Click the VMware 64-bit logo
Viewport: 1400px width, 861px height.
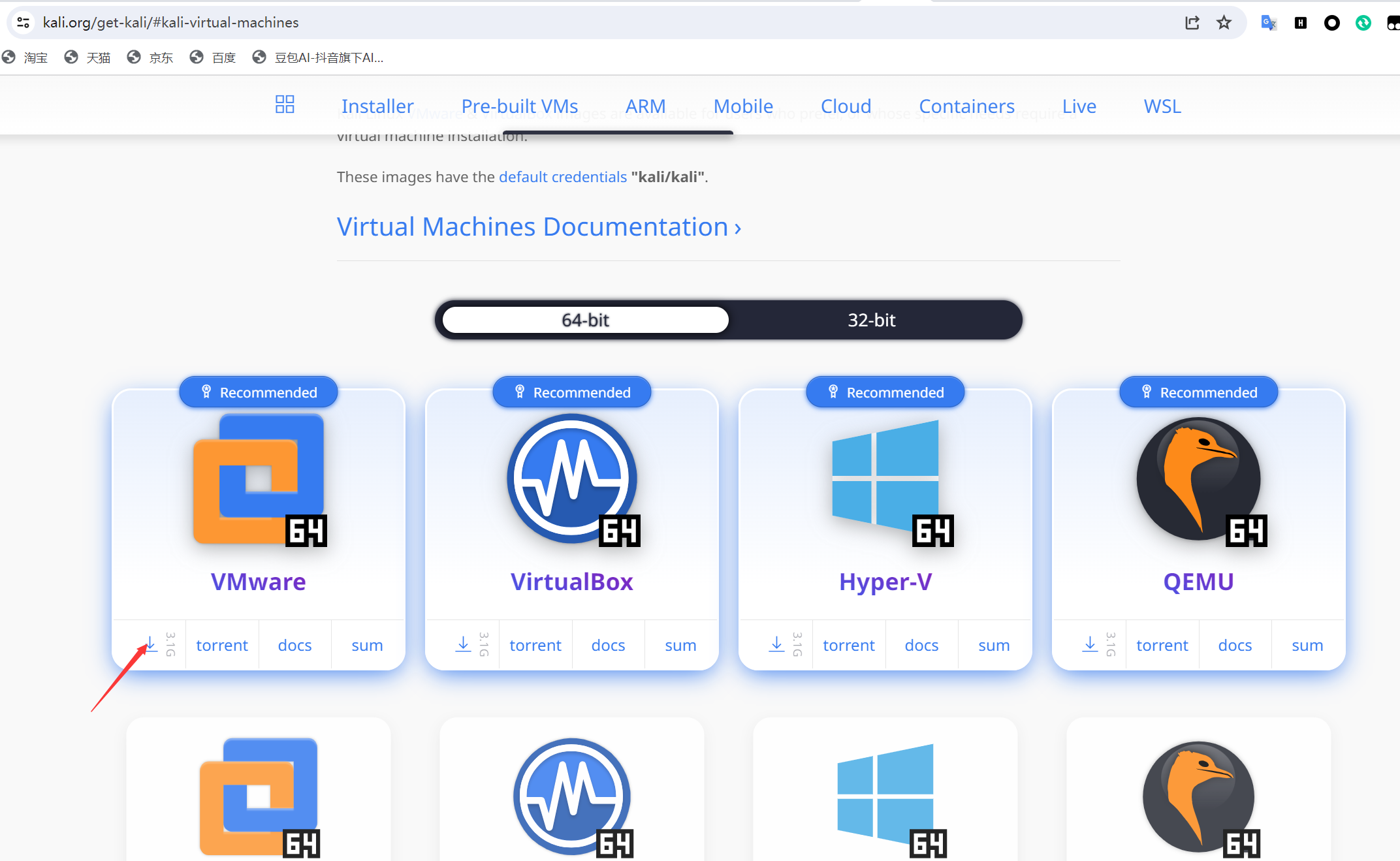(259, 480)
